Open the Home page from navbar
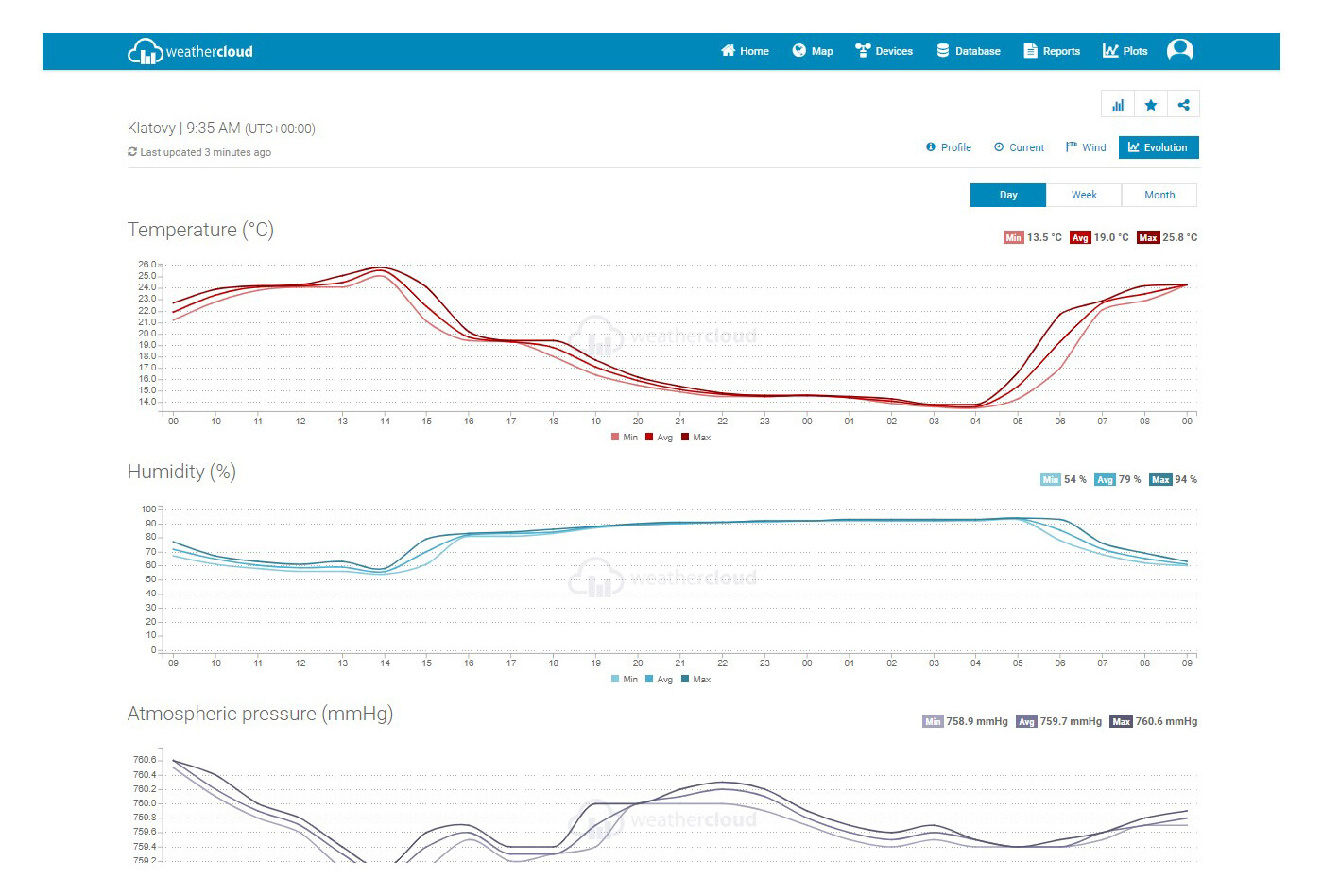 coord(745,51)
